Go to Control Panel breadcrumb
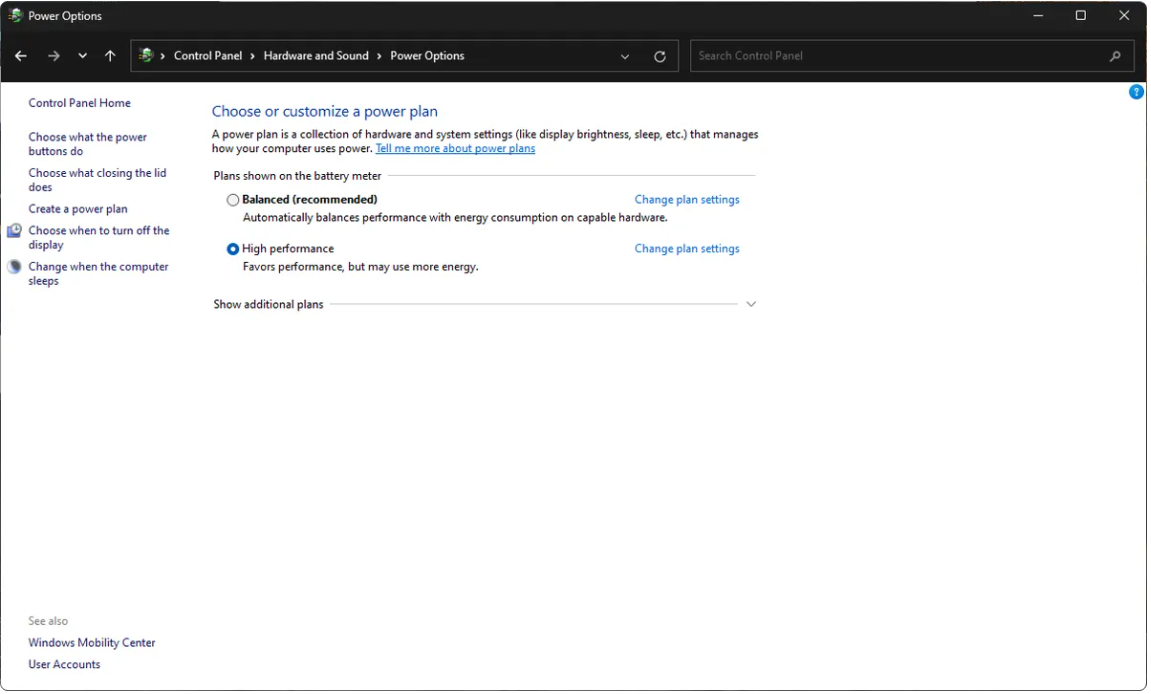This screenshot has width=1151, height=694. click(x=208, y=56)
